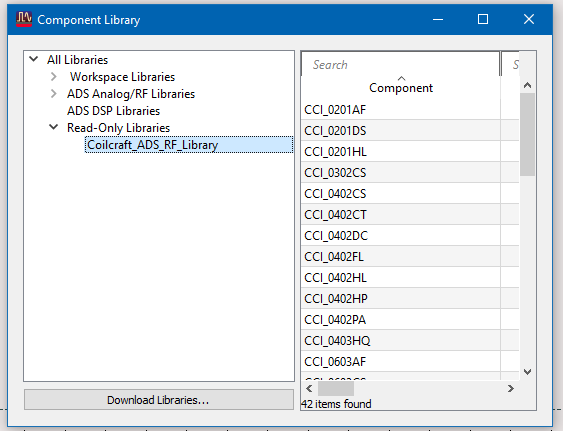Click the Component search field

pos(400,64)
